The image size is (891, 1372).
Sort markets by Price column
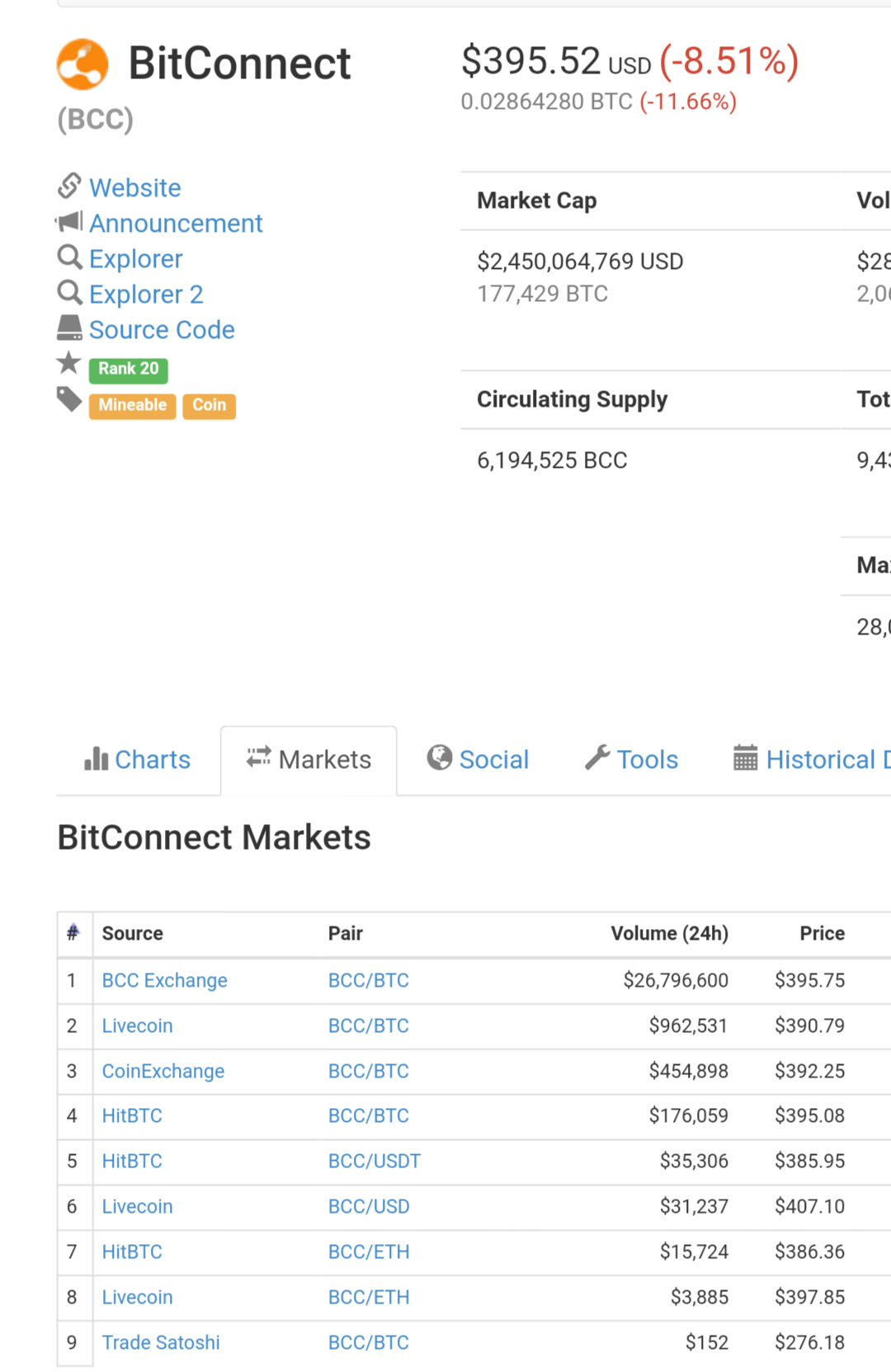823,933
